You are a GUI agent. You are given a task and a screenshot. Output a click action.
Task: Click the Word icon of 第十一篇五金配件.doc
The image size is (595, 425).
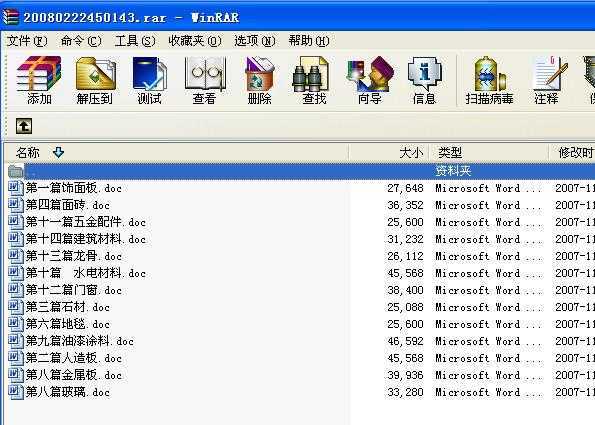coord(16,222)
